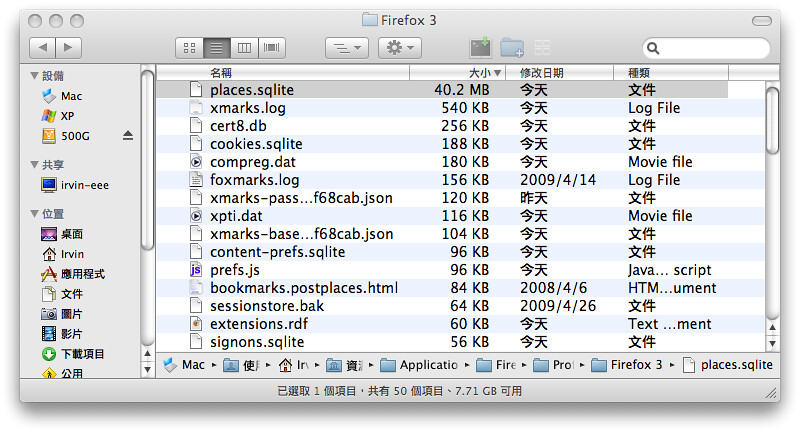
Task: Select sessionstore.bak file
Action: point(267,306)
